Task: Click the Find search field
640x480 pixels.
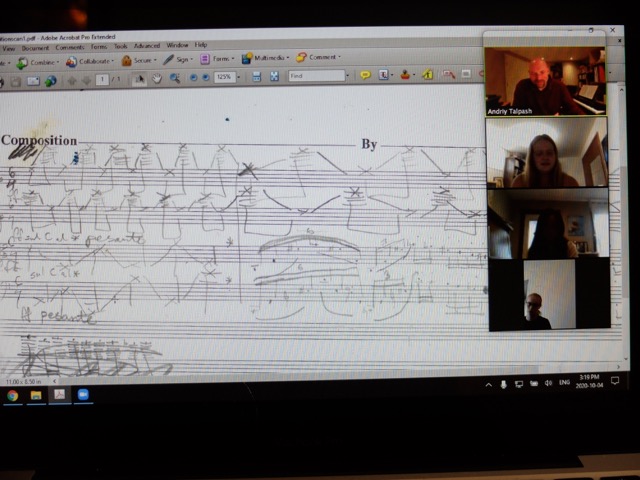Action: [317, 76]
